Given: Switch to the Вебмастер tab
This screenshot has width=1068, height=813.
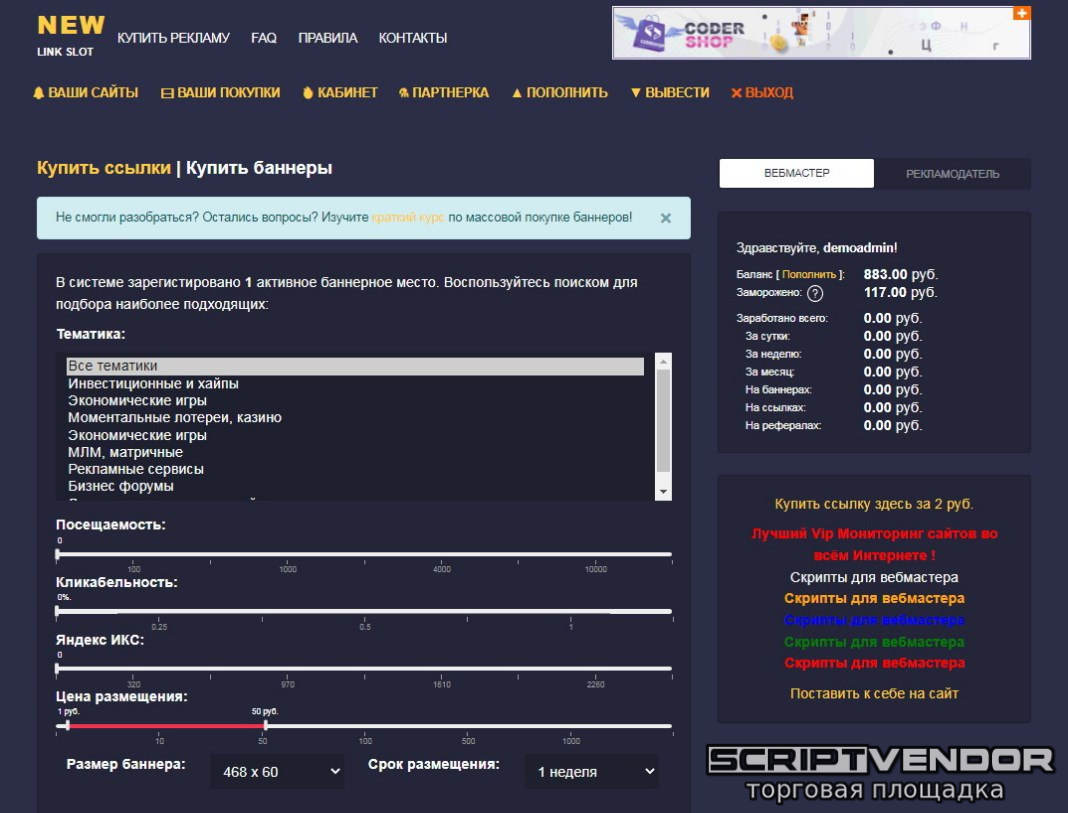Looking at the screenshot, I should coord(796,173).
